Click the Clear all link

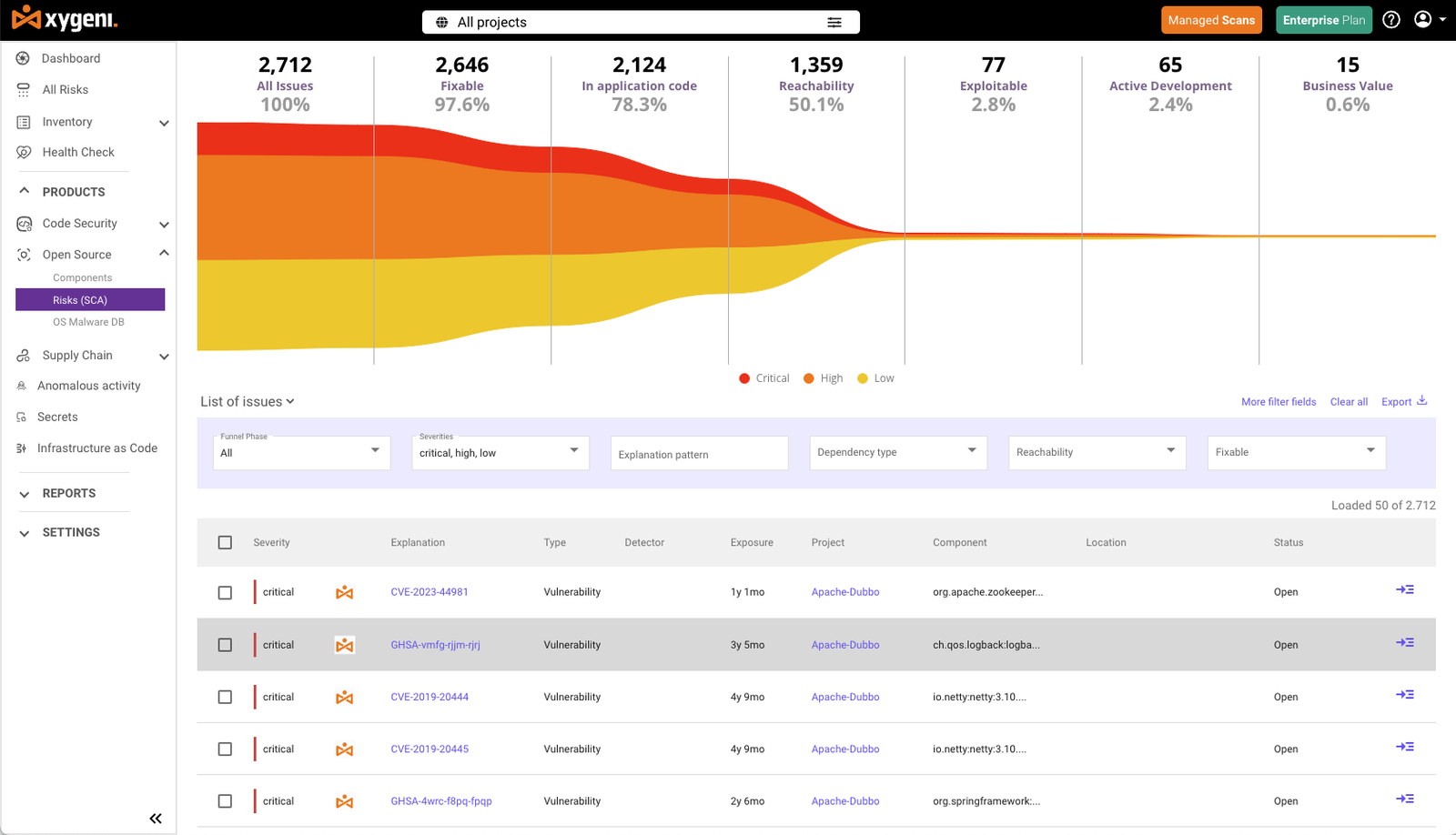(x=1349, y=402)
